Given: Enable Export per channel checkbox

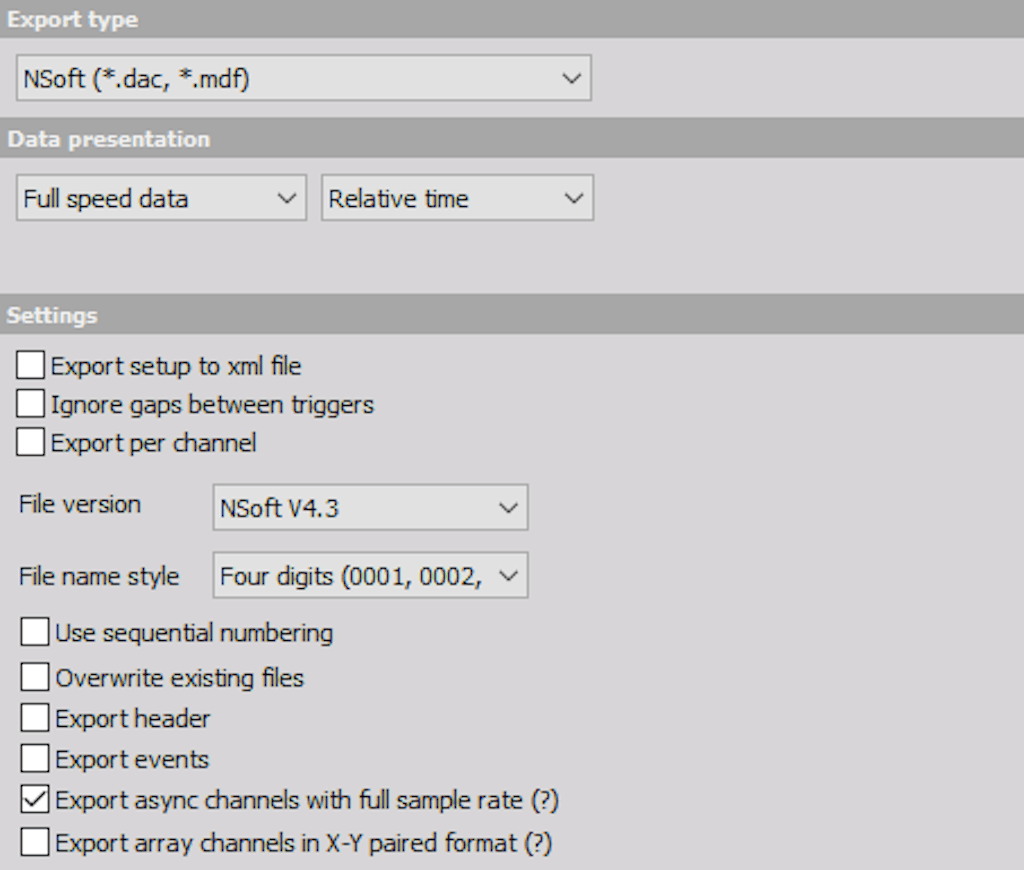Looking at the screenshot, I should [31, 442].
